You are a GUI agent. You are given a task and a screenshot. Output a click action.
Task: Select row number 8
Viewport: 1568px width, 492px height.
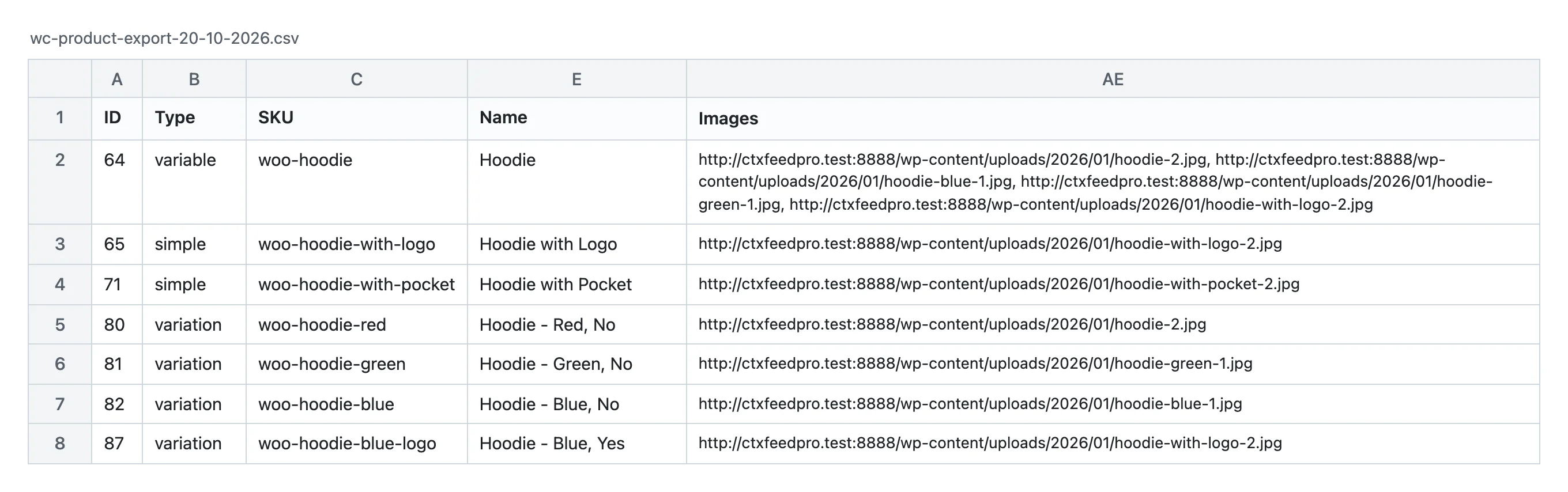pyautogui.click(x=59, y=444)
